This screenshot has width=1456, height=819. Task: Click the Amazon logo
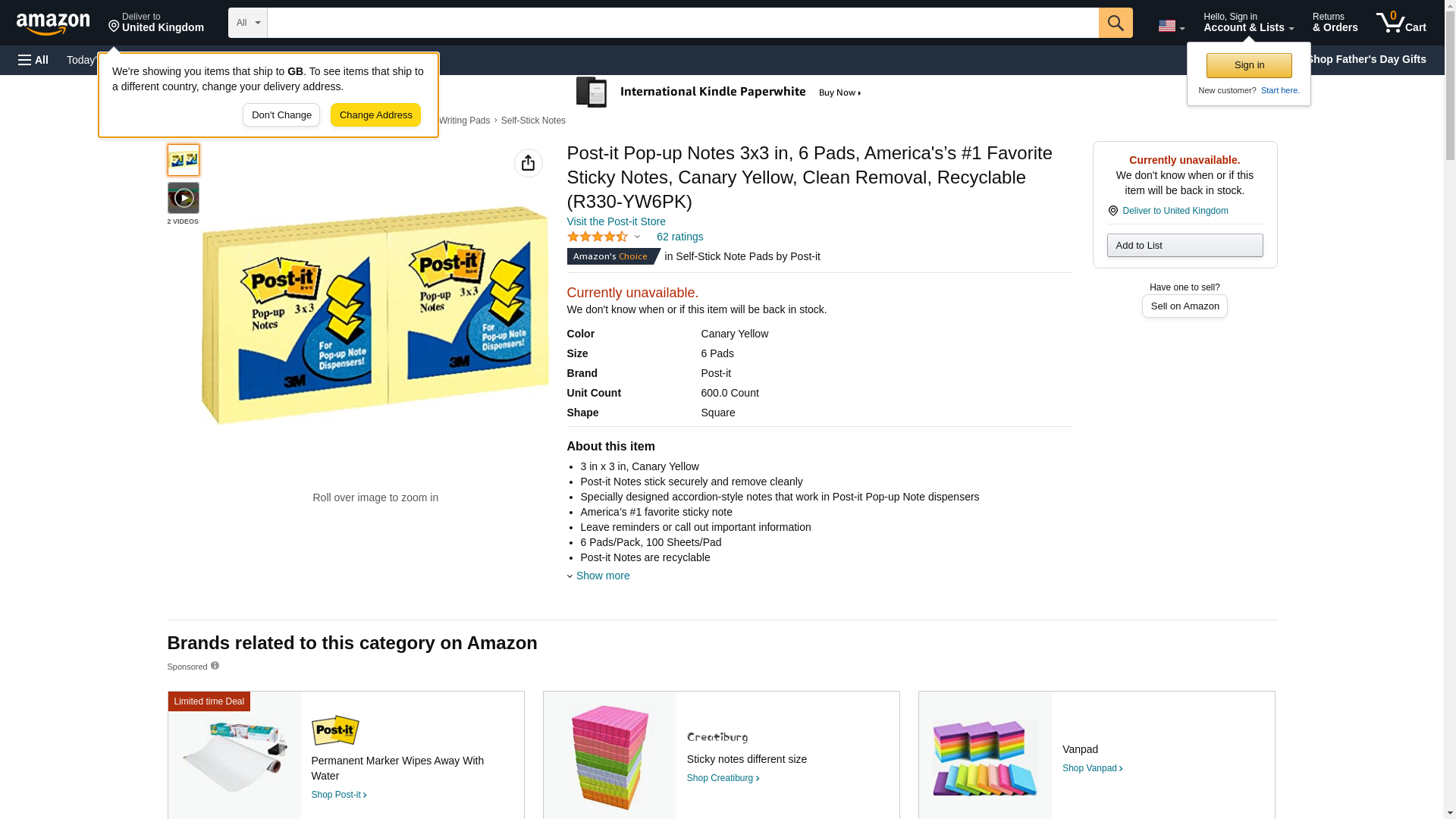pyautogui.click(x=53, y=24)
